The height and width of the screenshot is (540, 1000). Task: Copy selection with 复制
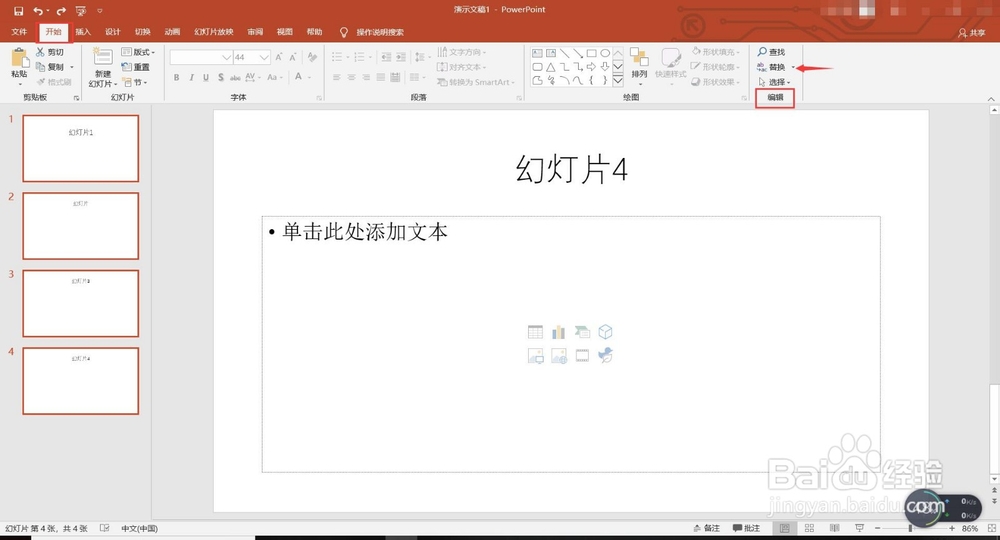pyautogui.click(x=51, y=67)
